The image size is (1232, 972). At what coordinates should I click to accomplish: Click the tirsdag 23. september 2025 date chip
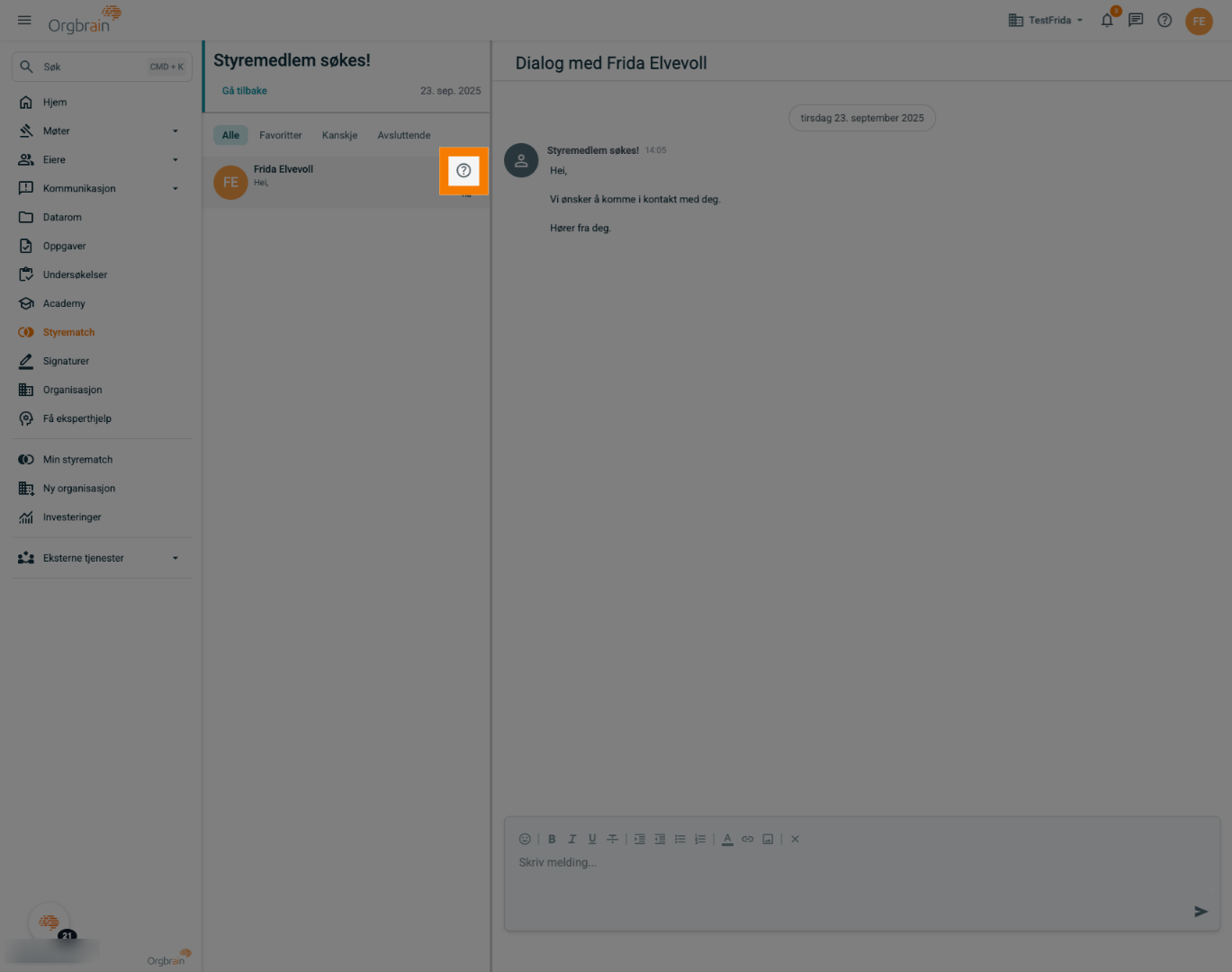pyautogui.click(x=862, y=118)
